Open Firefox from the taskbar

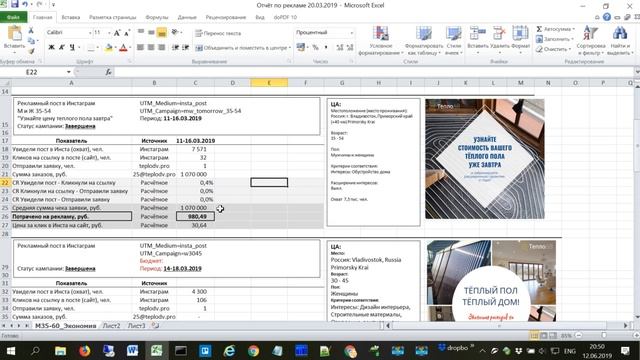tap(84, 351)
